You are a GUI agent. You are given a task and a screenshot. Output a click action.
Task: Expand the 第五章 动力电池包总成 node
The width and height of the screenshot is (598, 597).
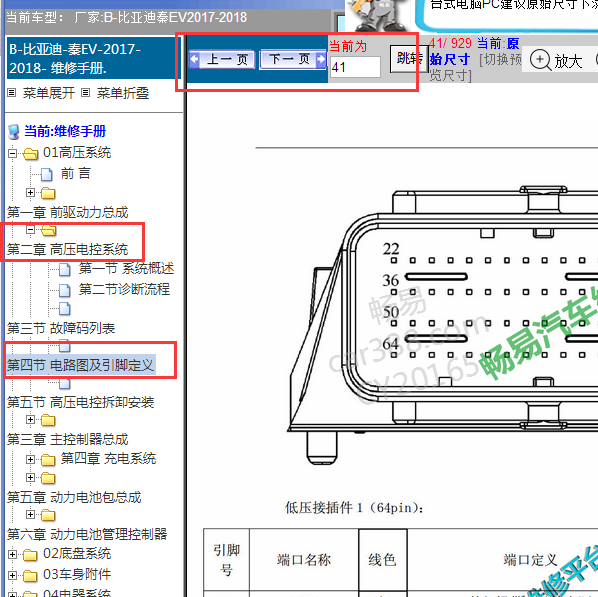[31, 477]
